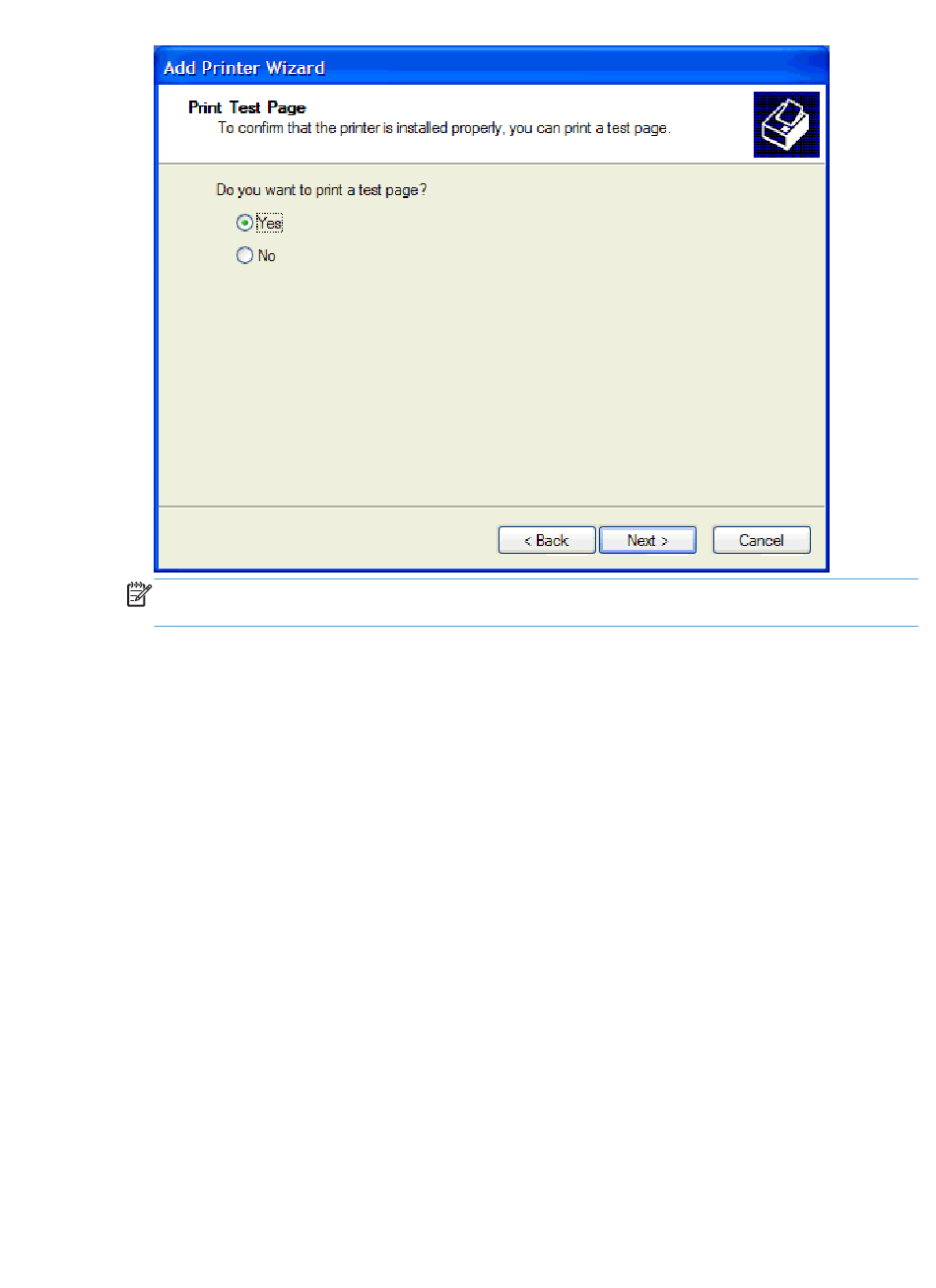The width and height of the screenshot is (936, 1288).
Task: Click the 'To confirm that the printer' description text
Action: pos(443,128)
